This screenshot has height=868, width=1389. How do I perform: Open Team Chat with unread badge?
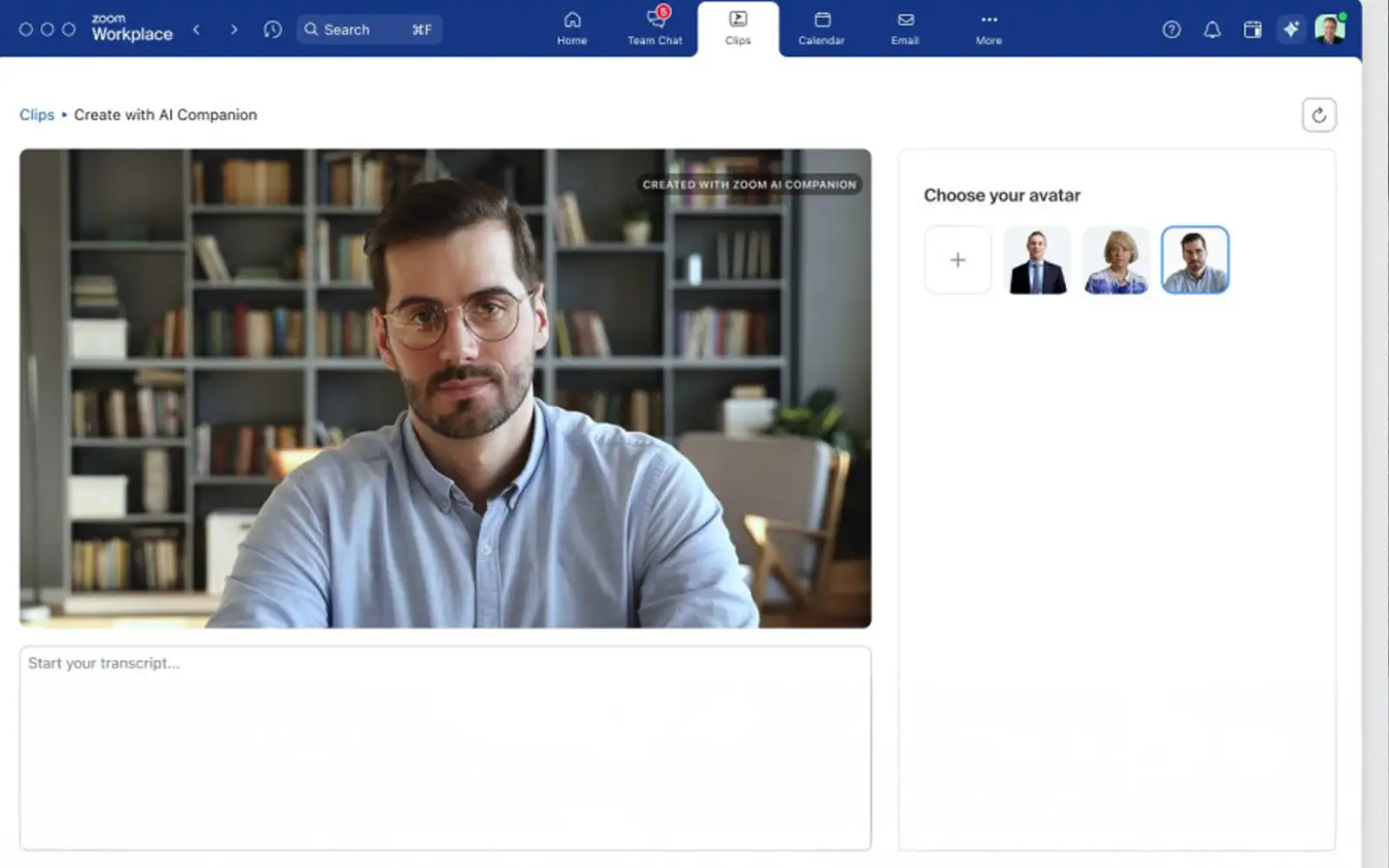655,29
